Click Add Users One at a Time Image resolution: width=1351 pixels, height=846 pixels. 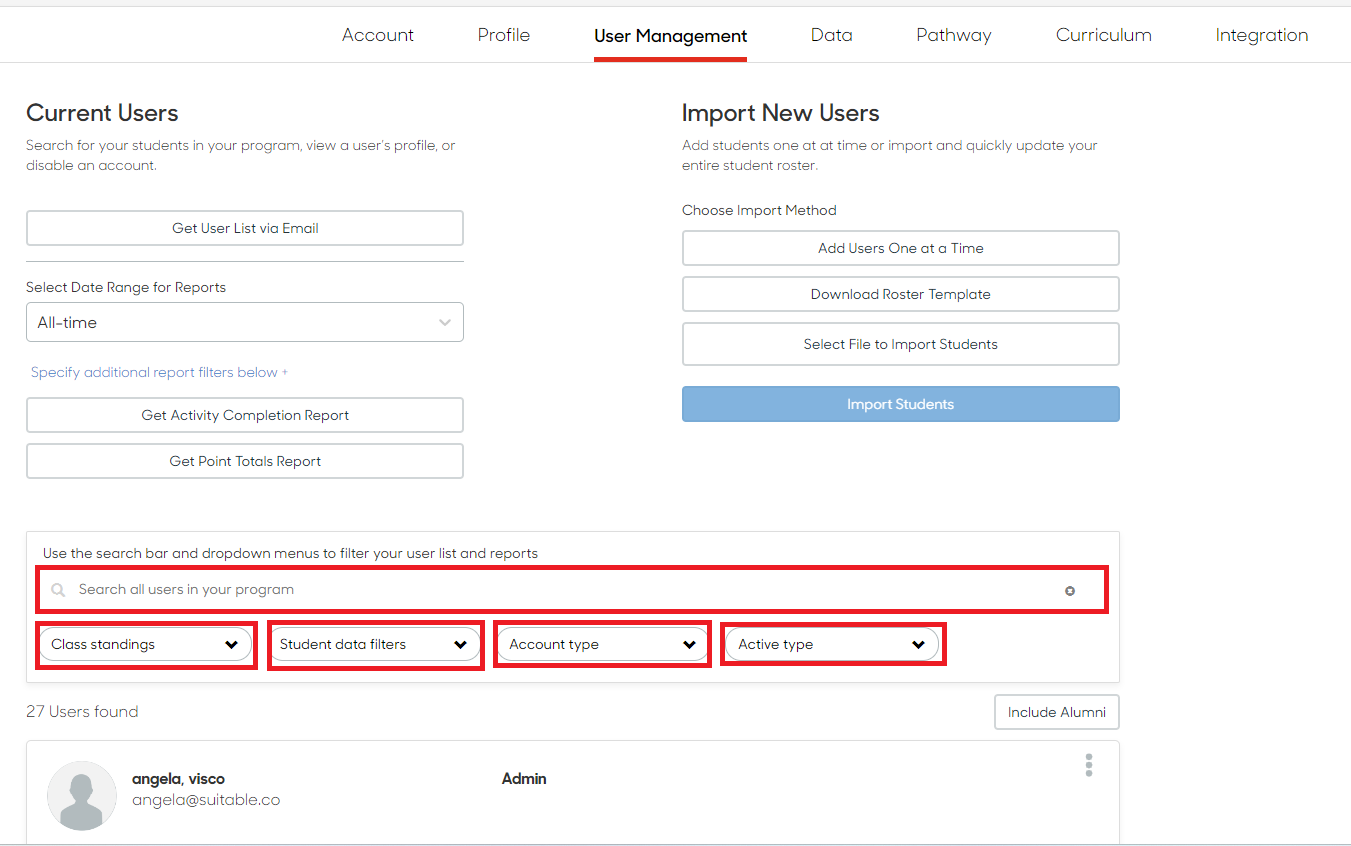point(901,248)
